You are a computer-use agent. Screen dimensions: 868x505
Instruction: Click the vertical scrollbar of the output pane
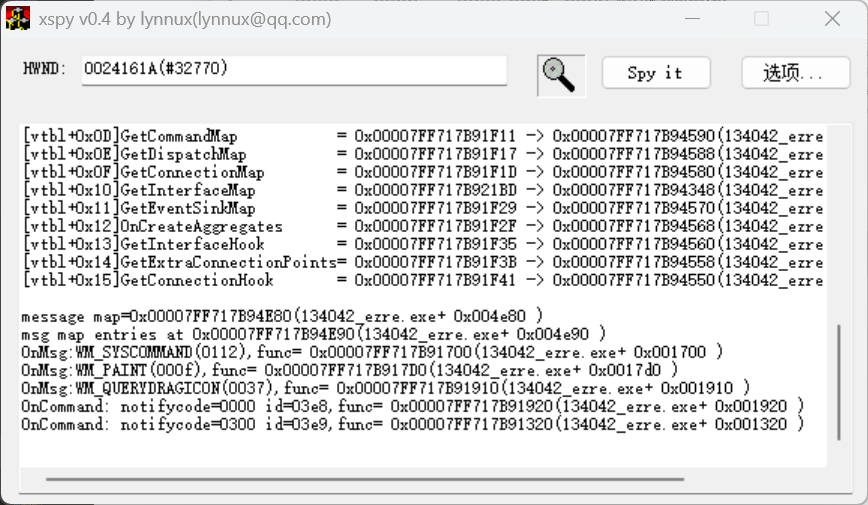[x=838, y=380]
